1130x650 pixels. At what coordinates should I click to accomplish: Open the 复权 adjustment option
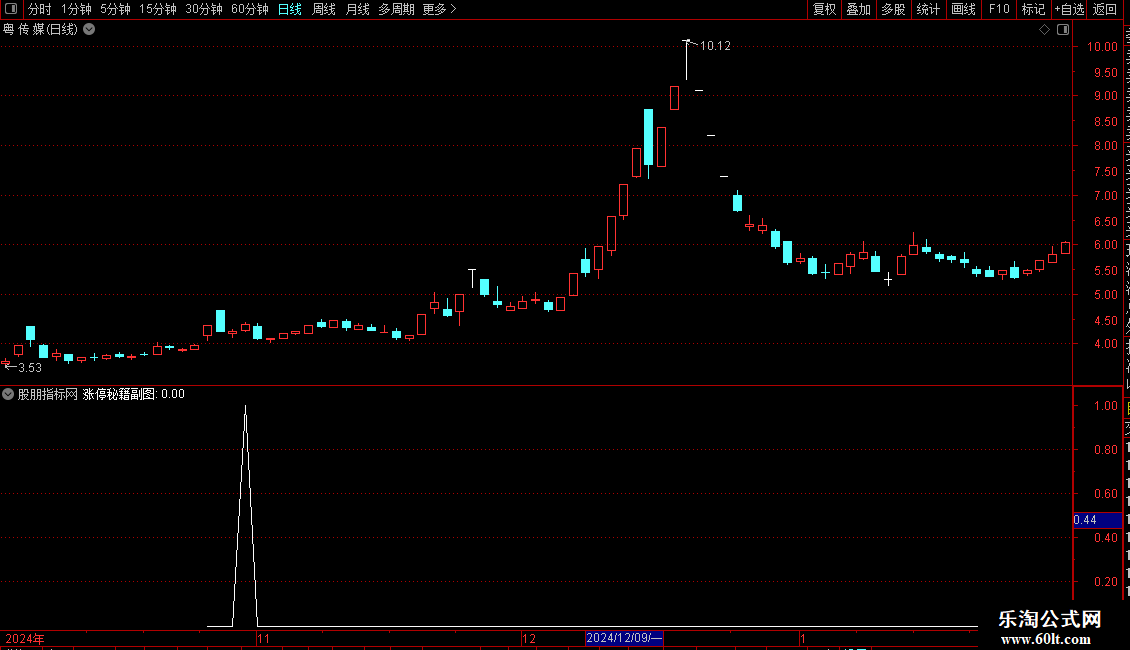click(824, 9)
